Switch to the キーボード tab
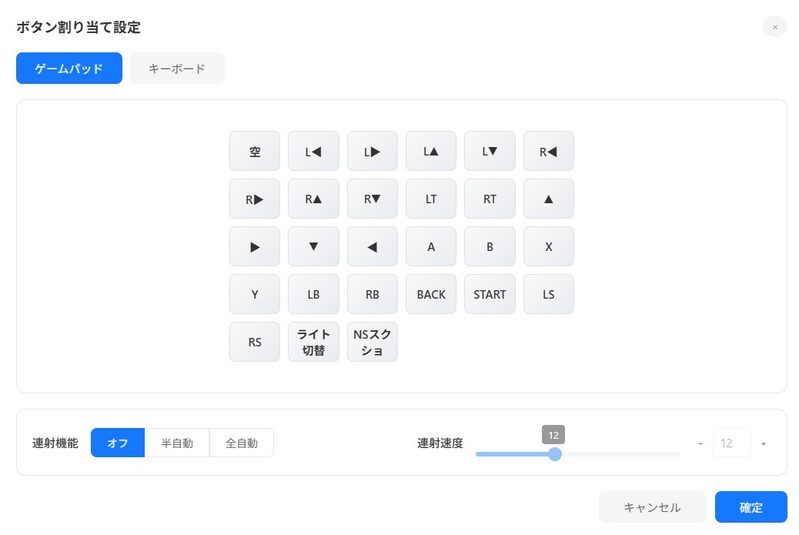This screenshot has height=535, width=799. tap(177, 68)
